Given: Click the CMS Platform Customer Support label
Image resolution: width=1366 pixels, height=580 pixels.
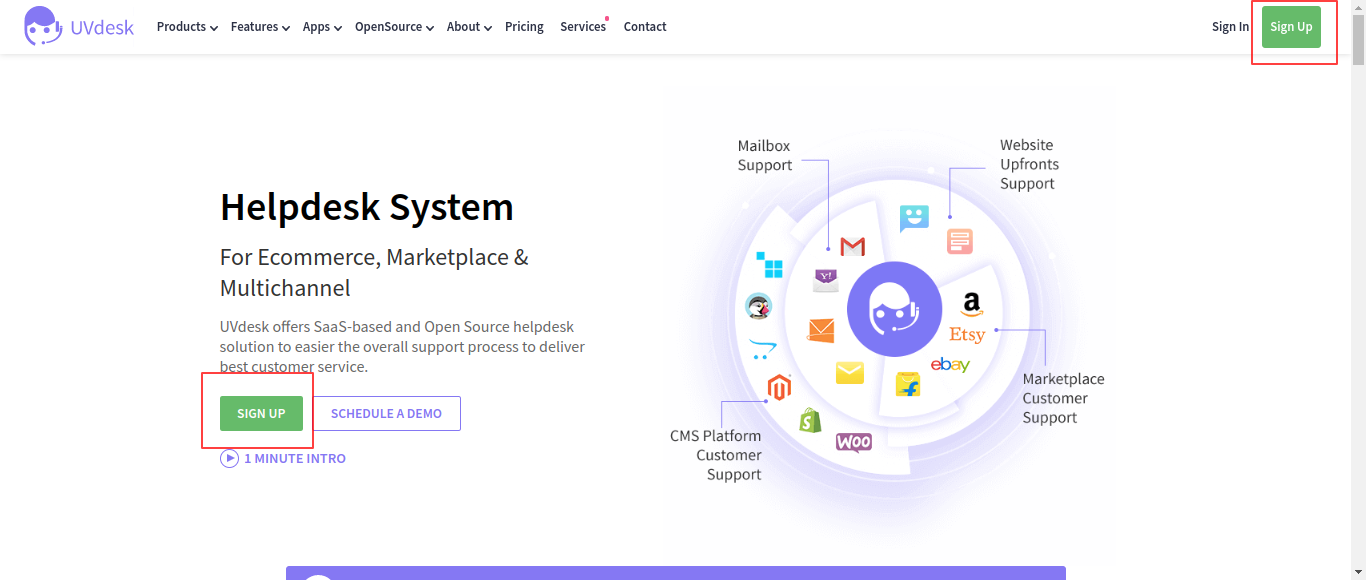Looking at the screenshot, I should 716,455.
